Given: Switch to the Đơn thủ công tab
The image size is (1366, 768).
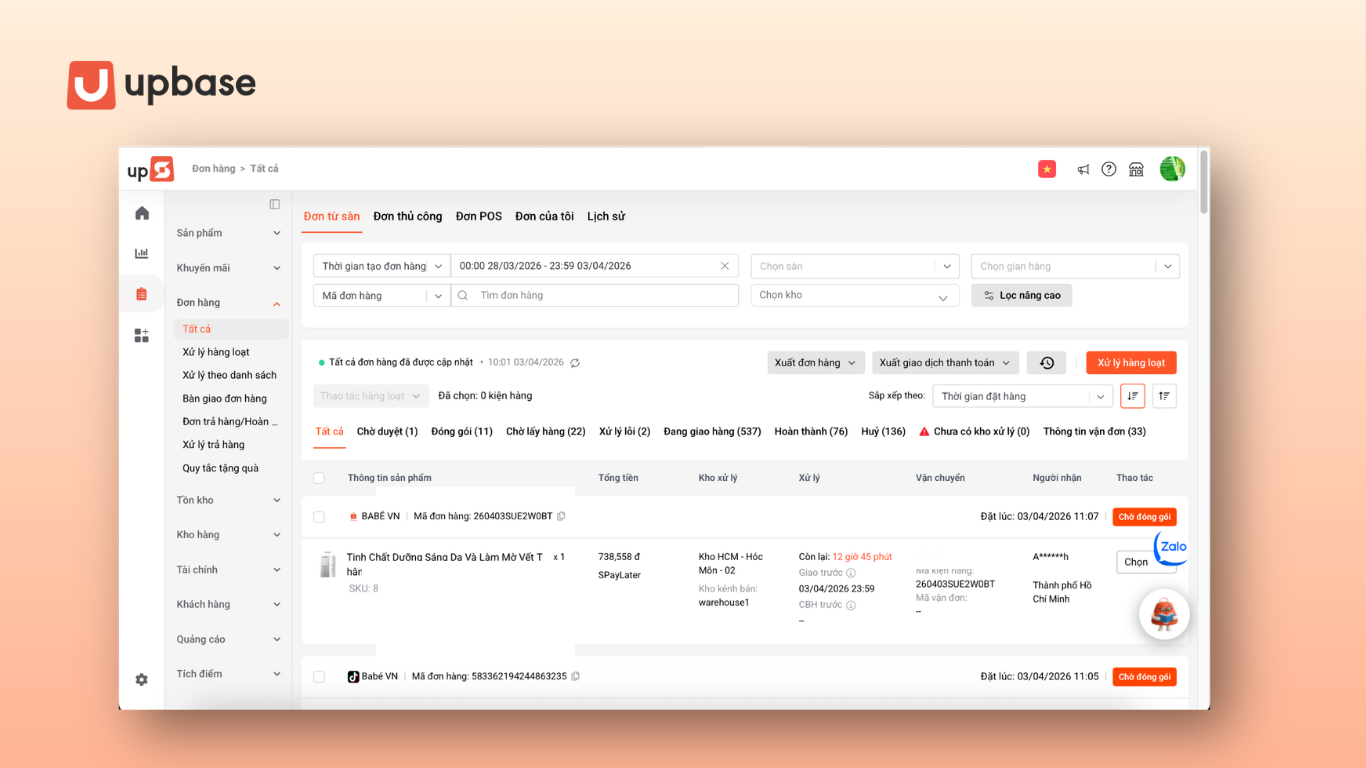Looking at the screenshot, I should pos(408,216).
